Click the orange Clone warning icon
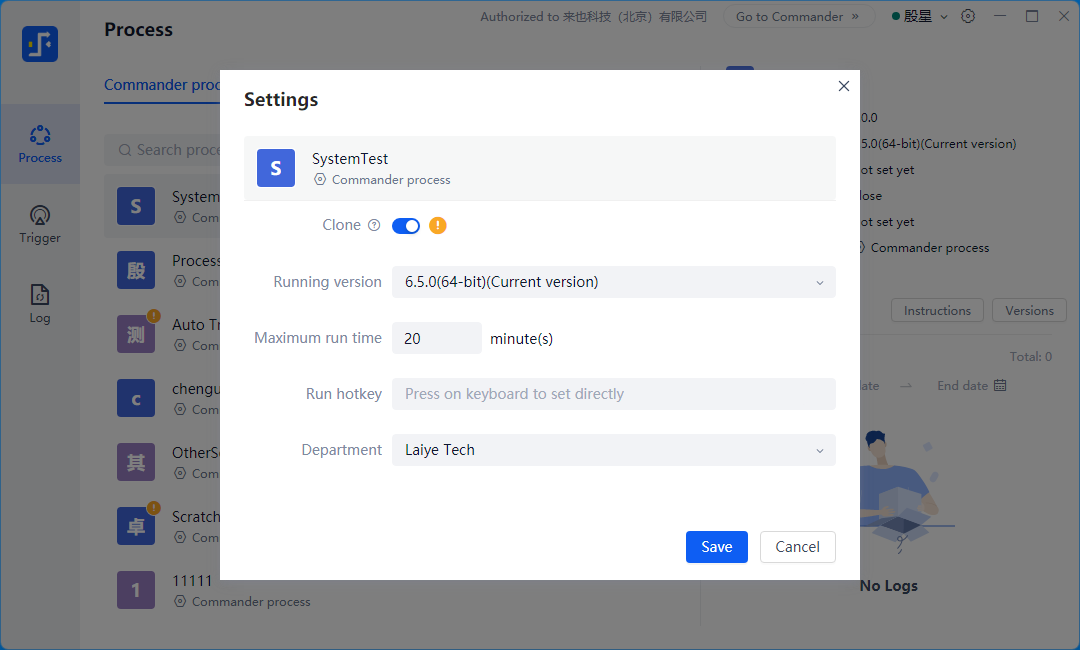This screenshot has height=650, width=1080. 438,226
